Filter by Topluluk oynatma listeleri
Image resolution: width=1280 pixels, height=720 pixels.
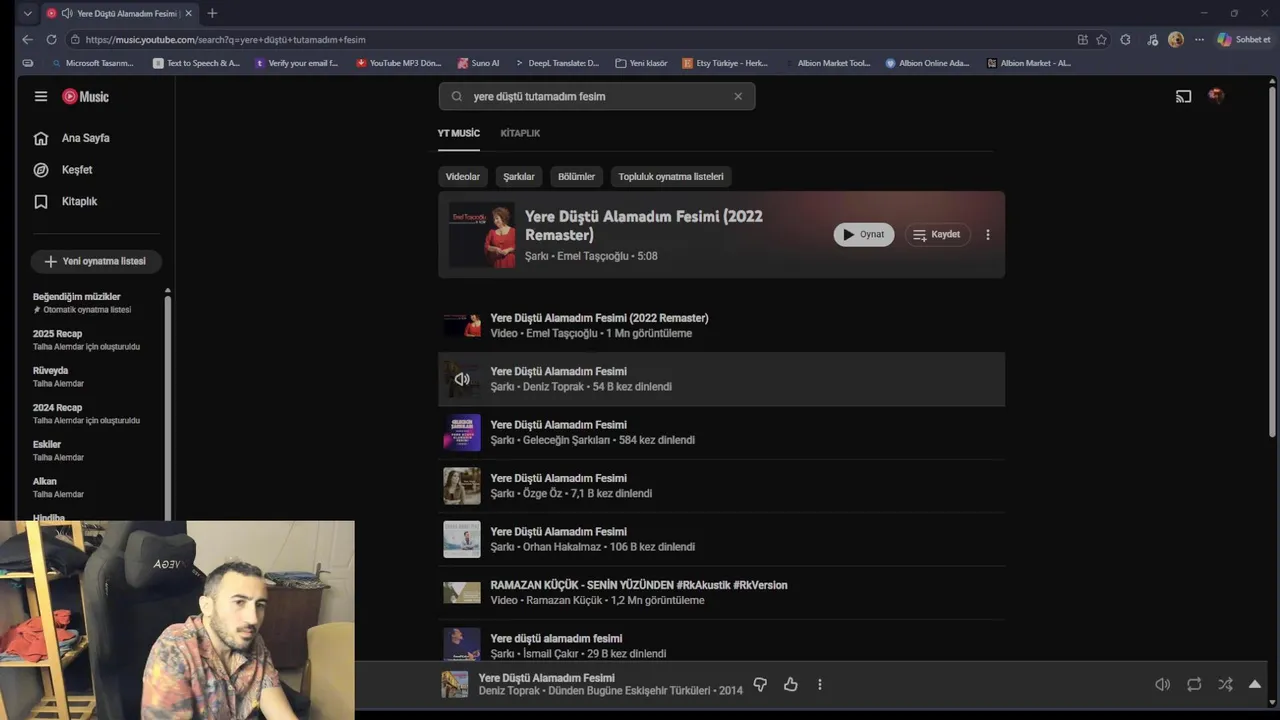coord(671,177)
